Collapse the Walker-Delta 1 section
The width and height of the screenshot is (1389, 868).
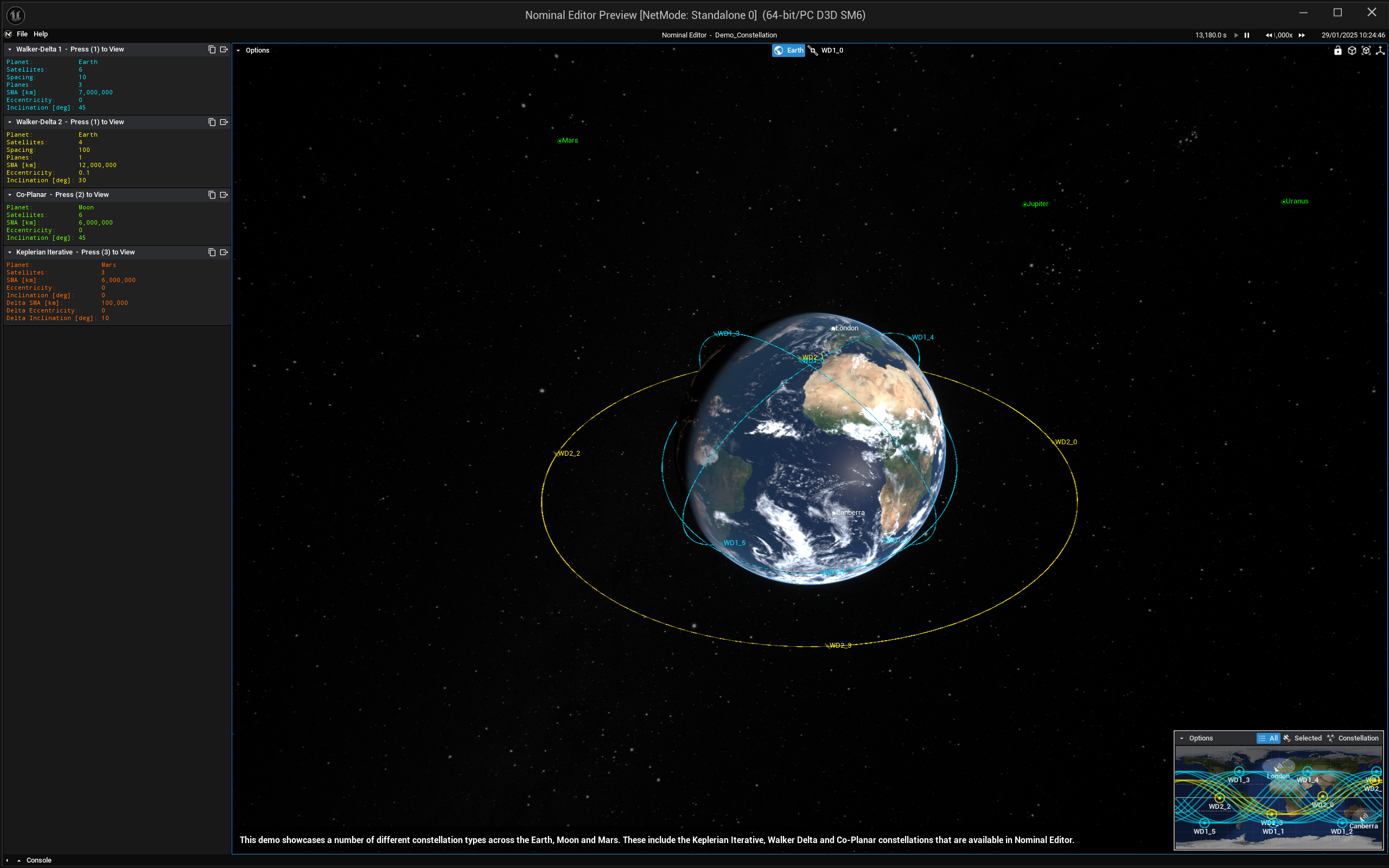10,49
